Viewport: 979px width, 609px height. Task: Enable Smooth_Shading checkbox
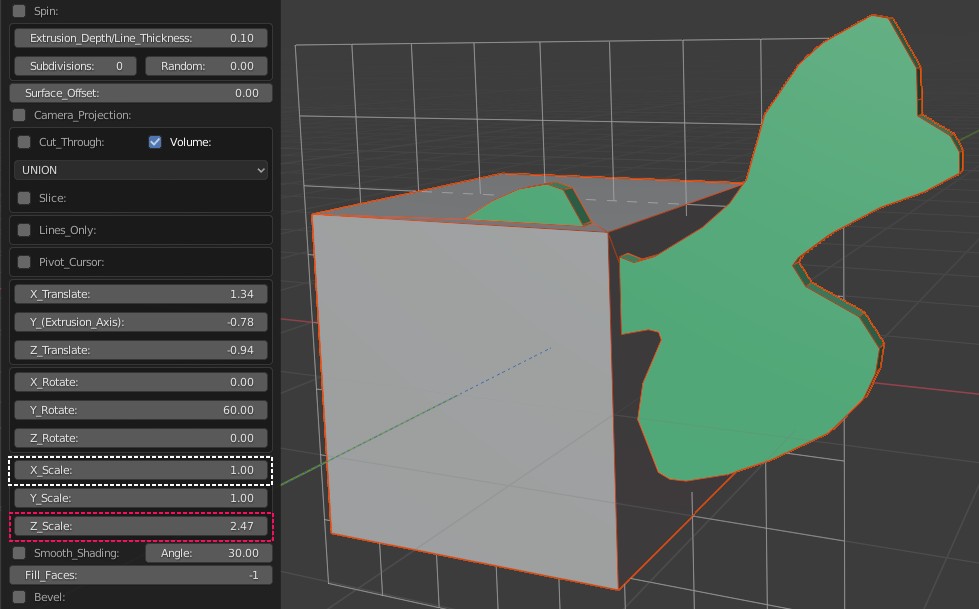(20, 553)
